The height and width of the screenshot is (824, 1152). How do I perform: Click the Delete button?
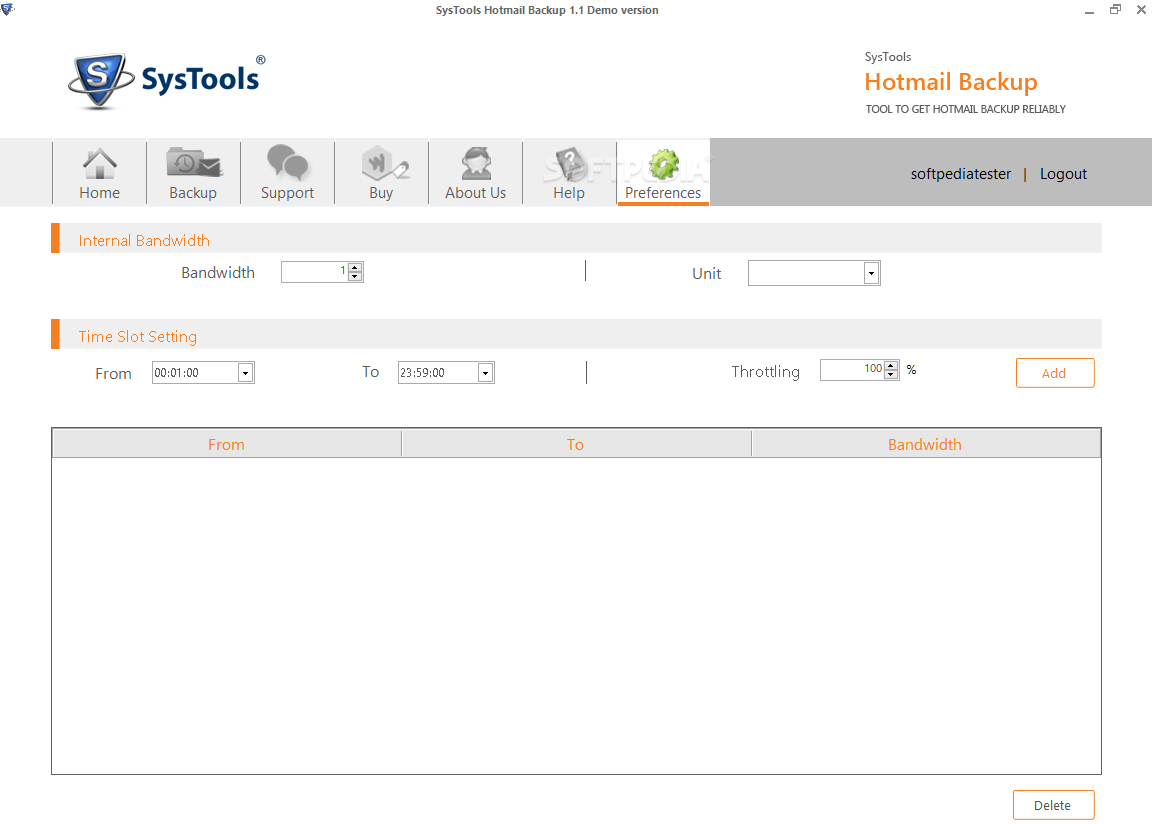tap(1053, 805)
